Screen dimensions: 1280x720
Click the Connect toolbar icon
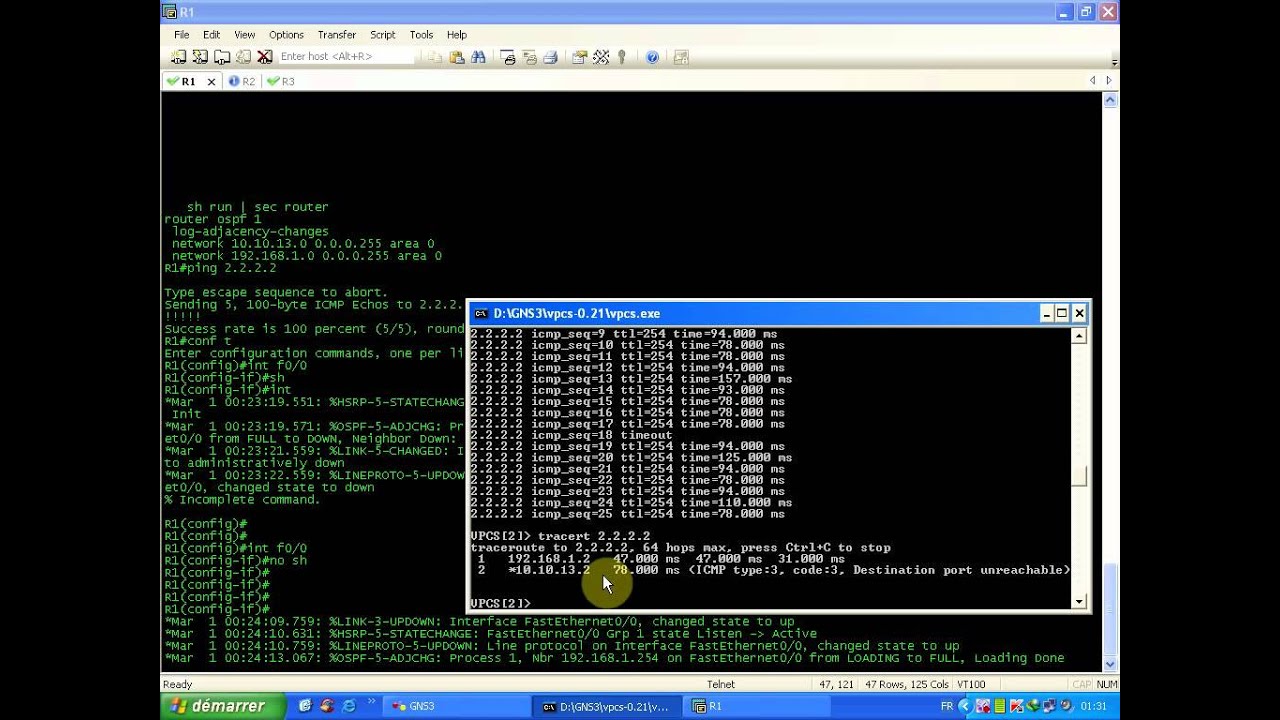[x=179, y=57]
